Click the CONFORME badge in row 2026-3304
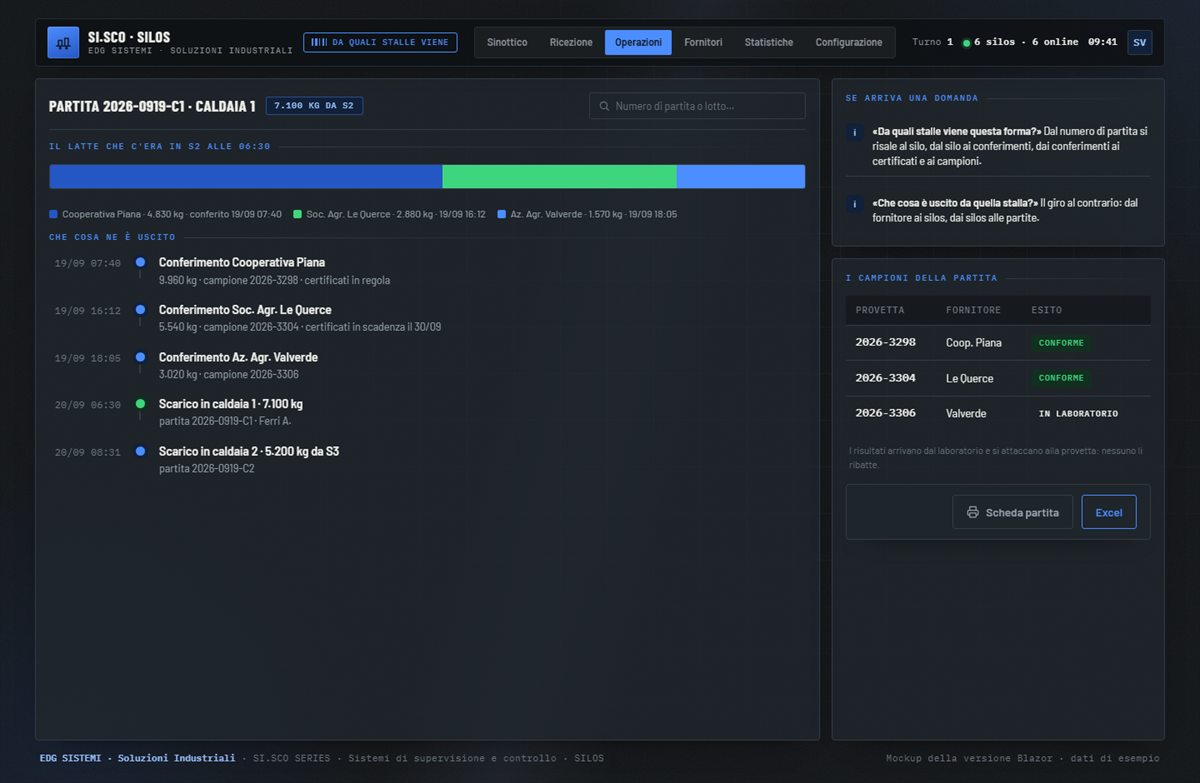The width and height of the screenshot is (1200, 783). 1061,378
